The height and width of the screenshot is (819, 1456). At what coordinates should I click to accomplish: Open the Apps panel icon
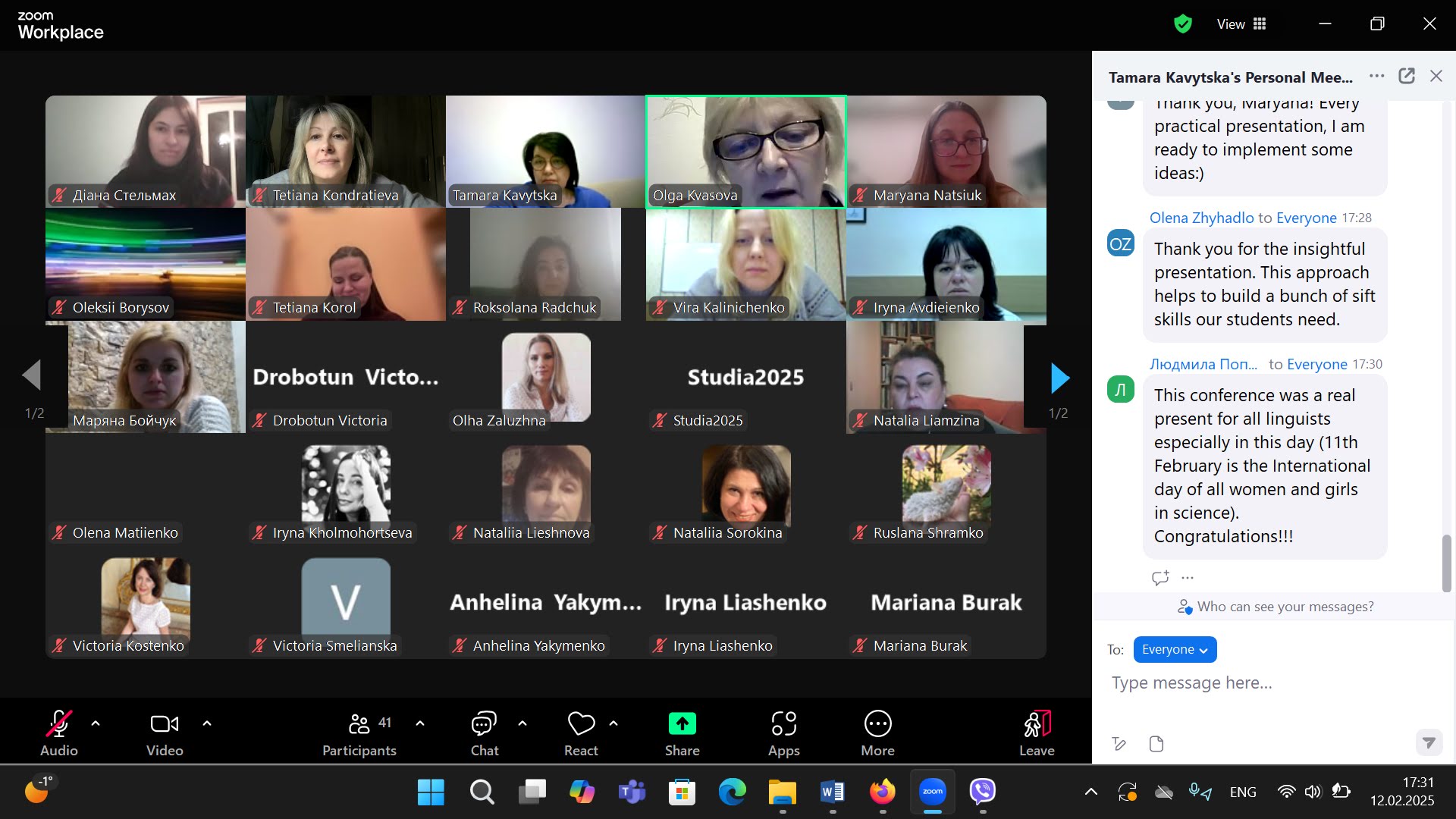tap(783, 724)
